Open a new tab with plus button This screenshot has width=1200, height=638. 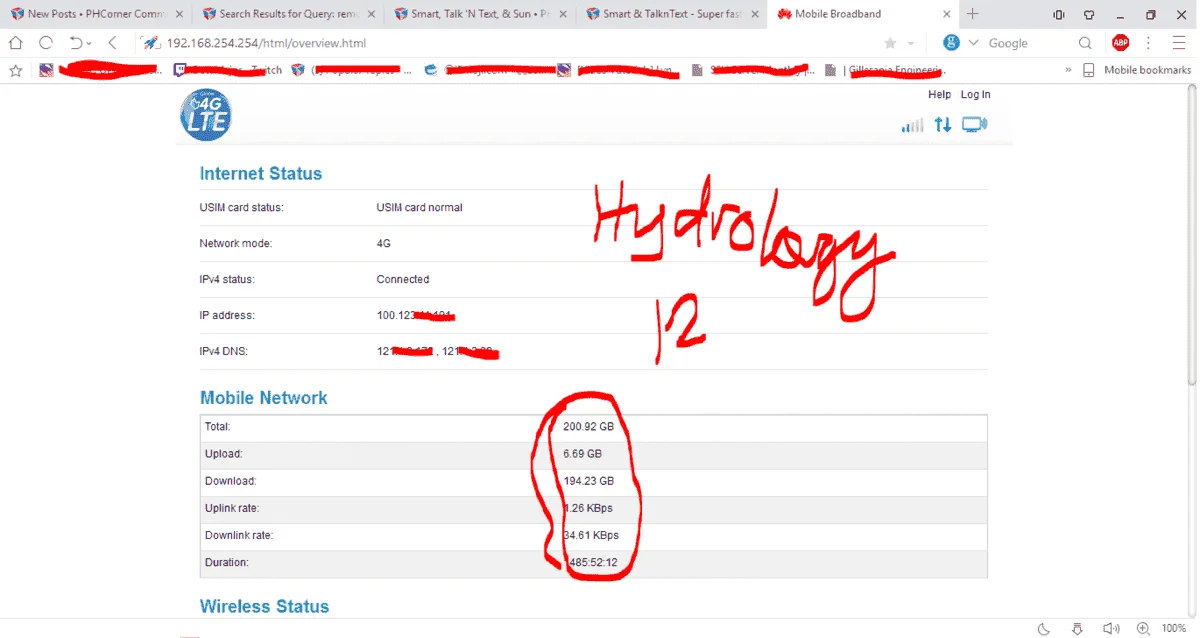[973, 14]
